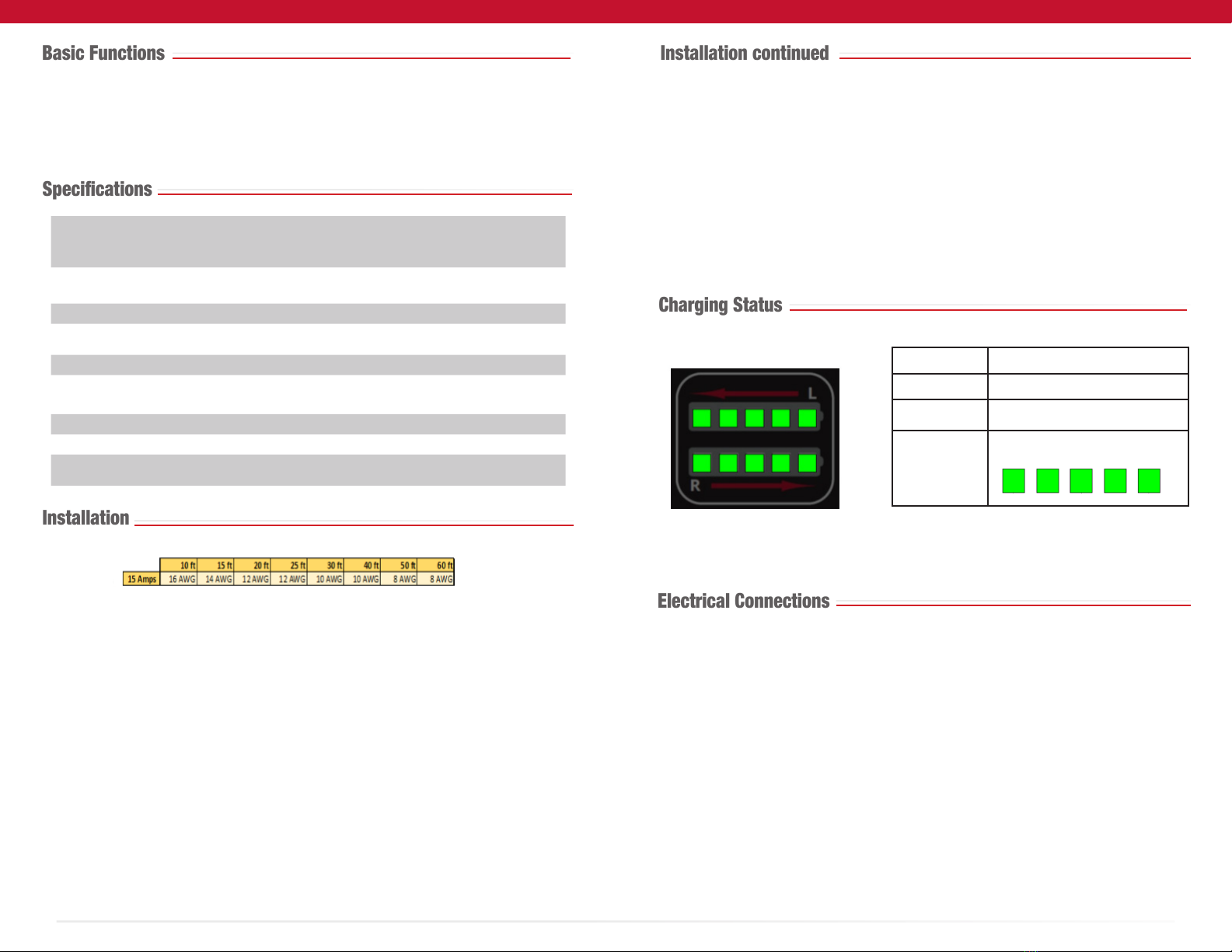
Task: Click the Installation continued heading
Action: 745,53
